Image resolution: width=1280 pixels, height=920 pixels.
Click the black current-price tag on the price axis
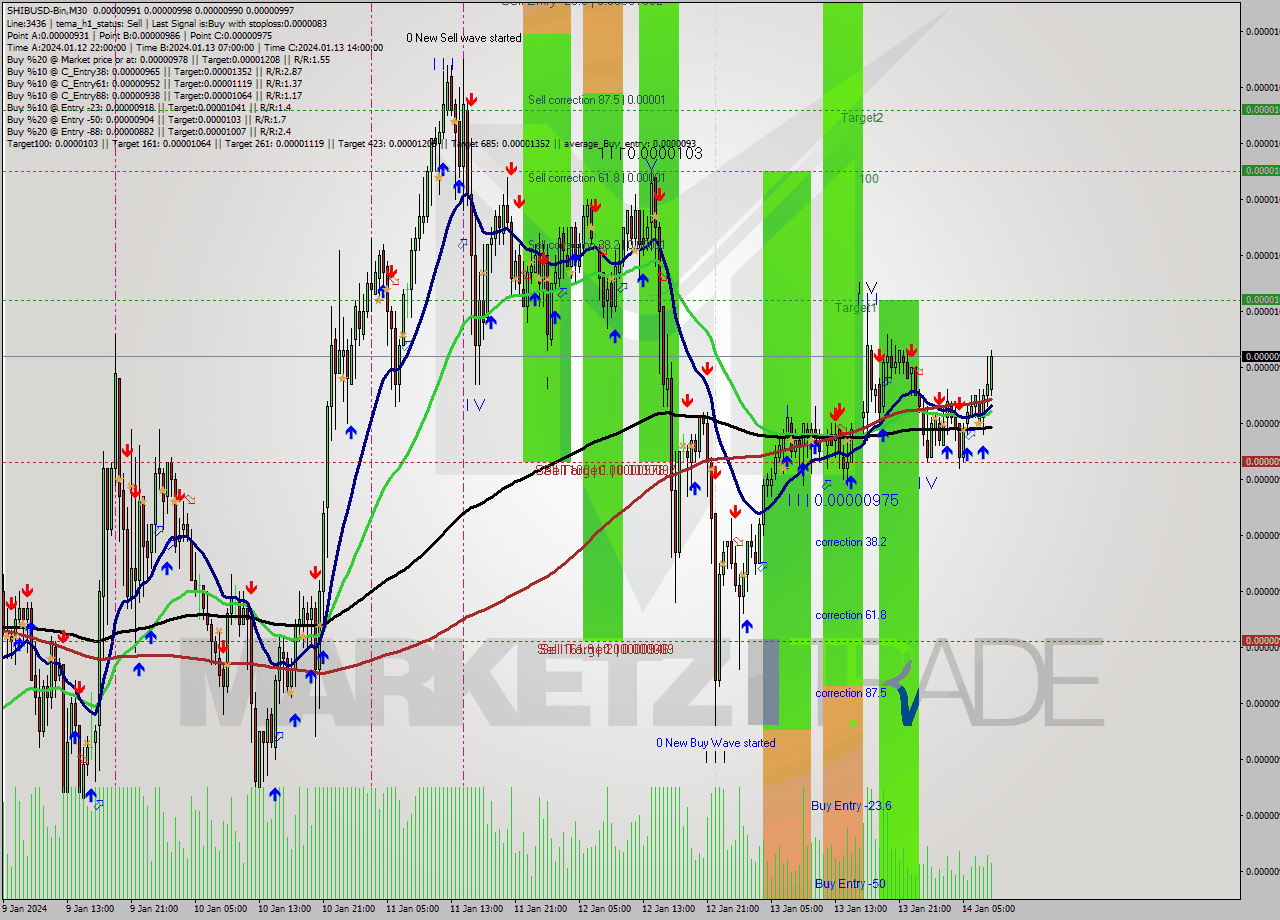click(1260, 356)
